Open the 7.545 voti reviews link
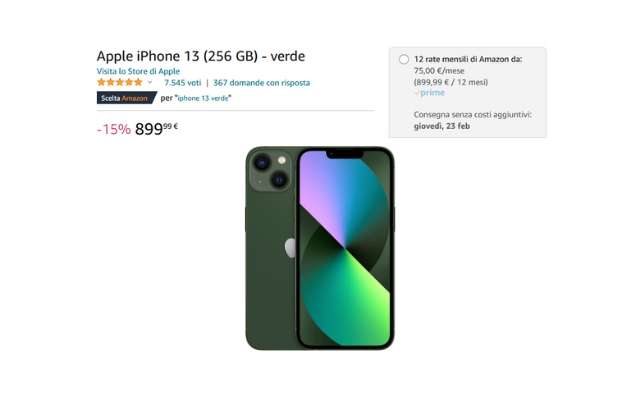Image resolution: width=640 pixels, height=400 pixels. tap(182, 83)
